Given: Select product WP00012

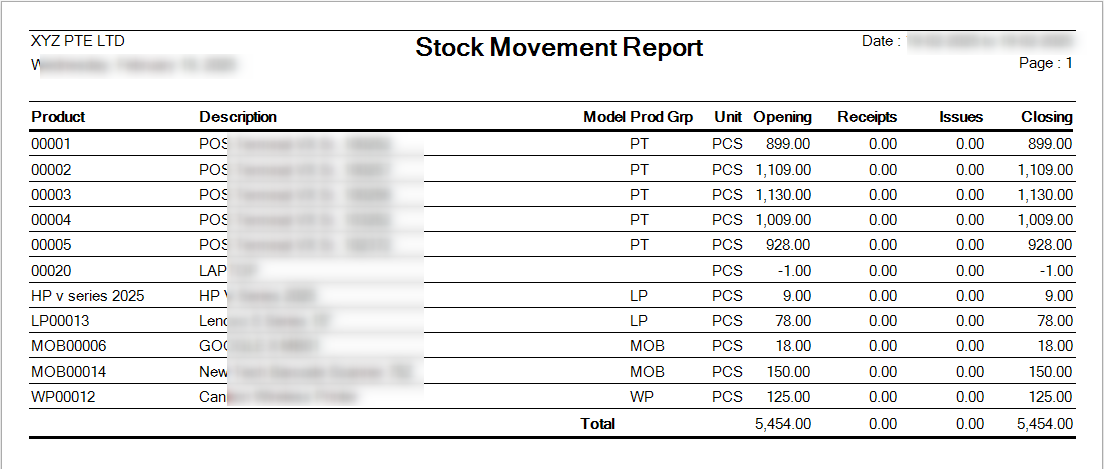Looking at the screenshot, I should (63, 397).
